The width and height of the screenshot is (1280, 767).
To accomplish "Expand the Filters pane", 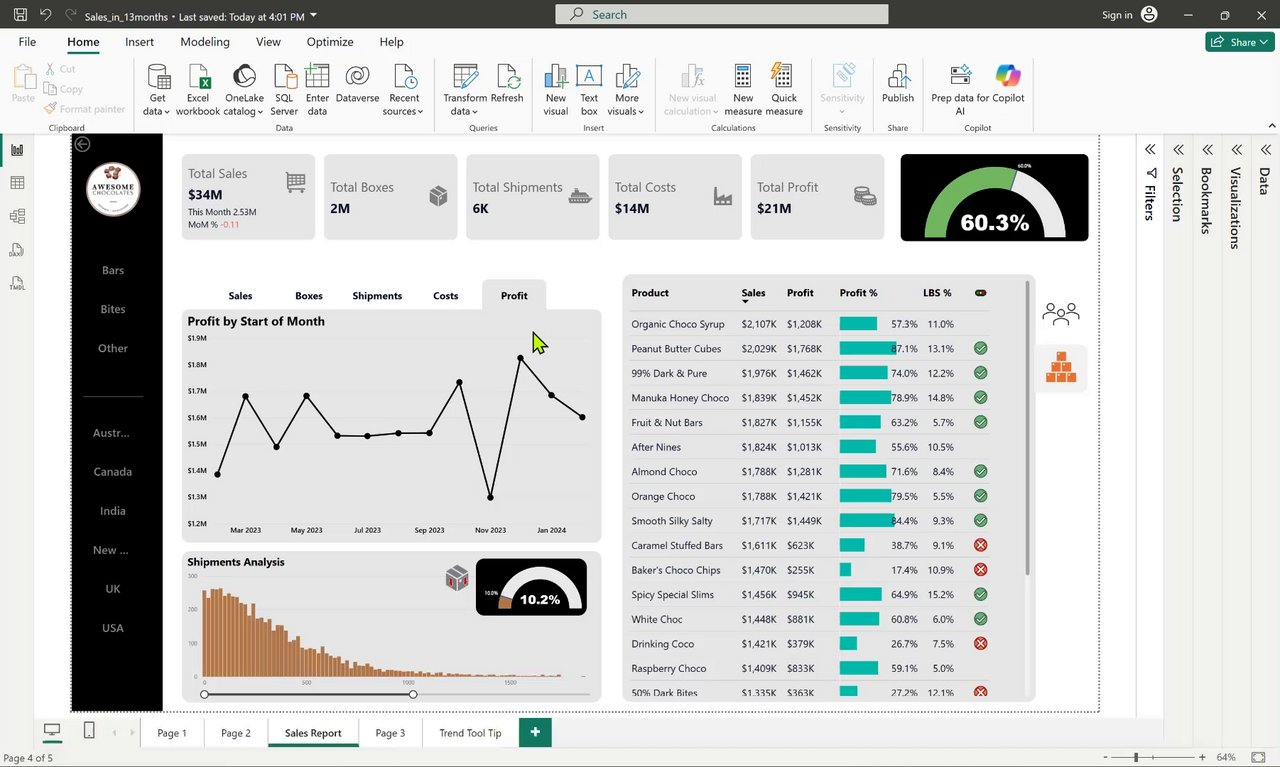I will [x=1150, y=149].
